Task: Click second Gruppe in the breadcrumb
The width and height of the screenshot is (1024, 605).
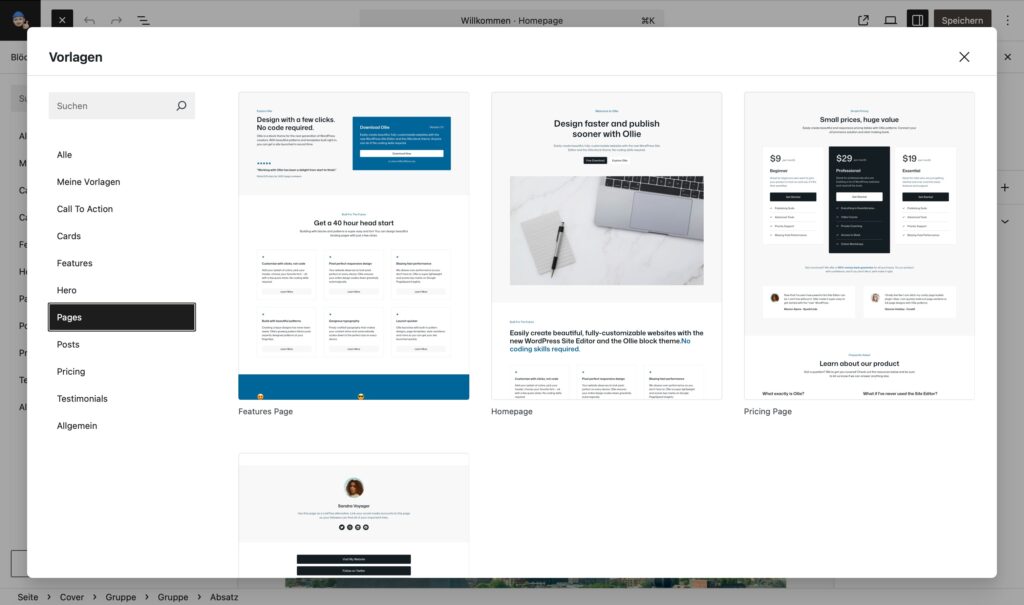Action: 173,597
